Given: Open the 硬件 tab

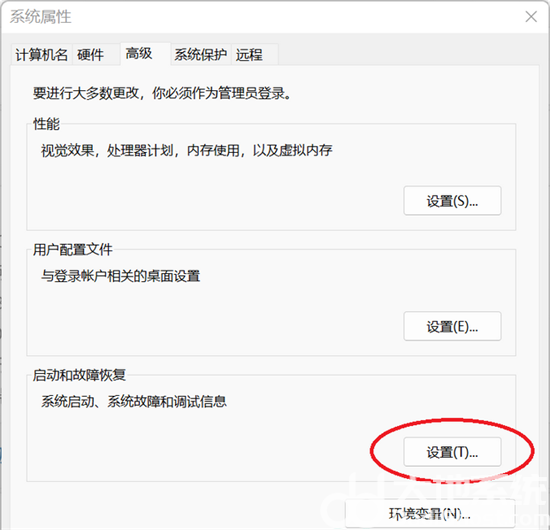Looking at the screenshot, I should click(x=96, y=55).
